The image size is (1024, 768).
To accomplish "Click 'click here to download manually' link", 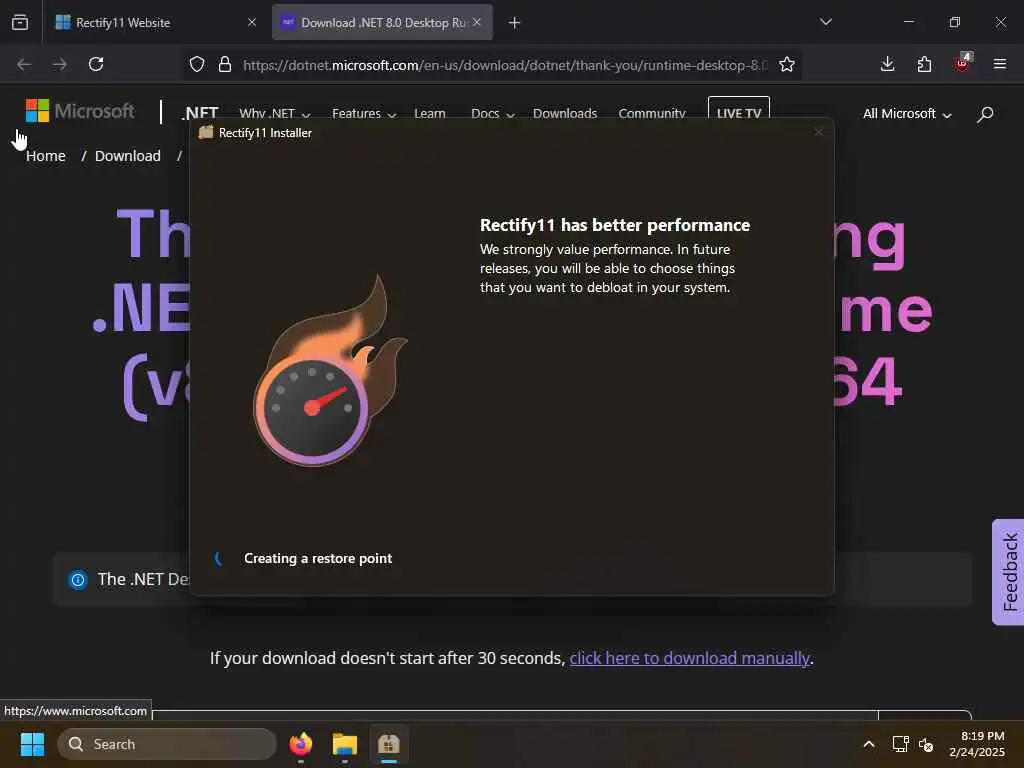I will click(690, 658).
